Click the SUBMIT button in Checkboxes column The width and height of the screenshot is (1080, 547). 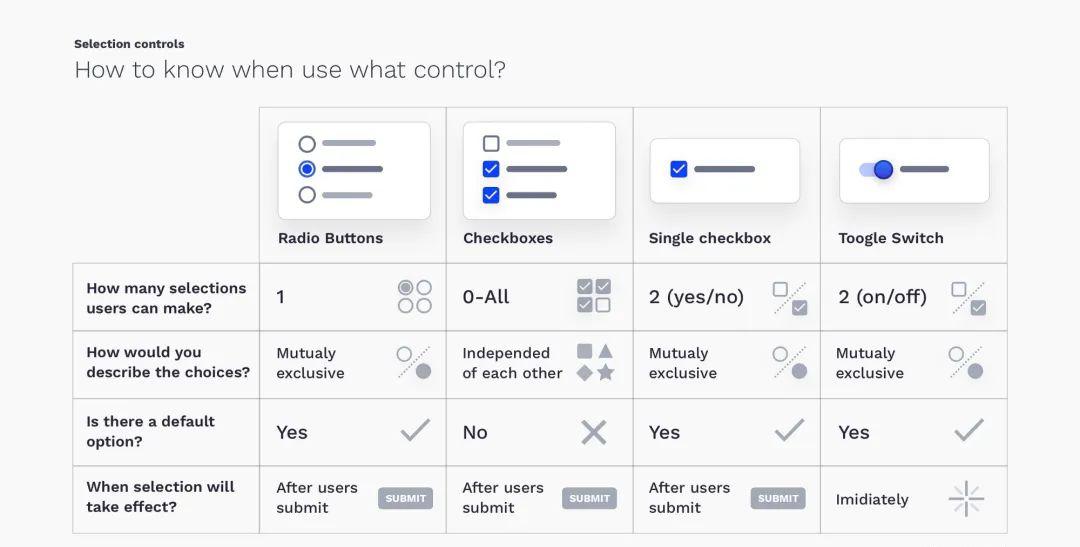coord(590,498)
